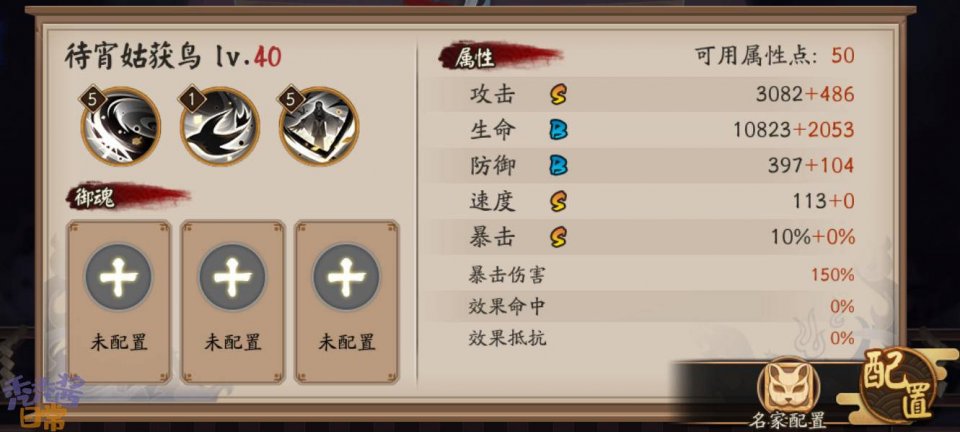Screen dimensions: 960x432
Task: Click the 效果命中 0% row
Action: 661,307
